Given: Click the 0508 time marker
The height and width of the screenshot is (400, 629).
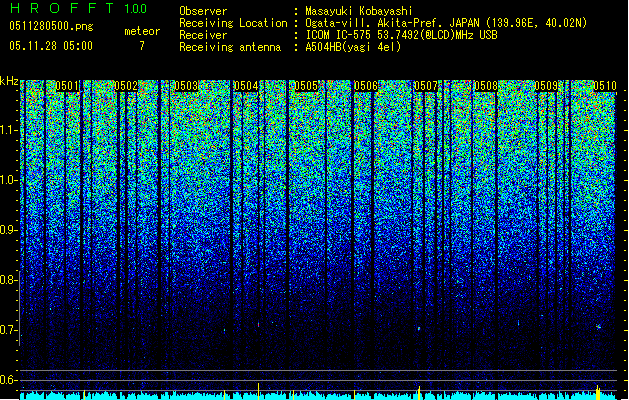Looking at the screenshot, I should (x=486, y=86).
